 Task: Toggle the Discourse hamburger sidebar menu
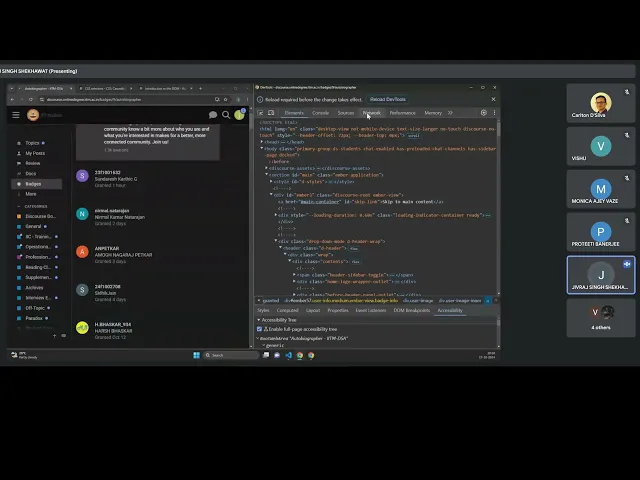16,115
